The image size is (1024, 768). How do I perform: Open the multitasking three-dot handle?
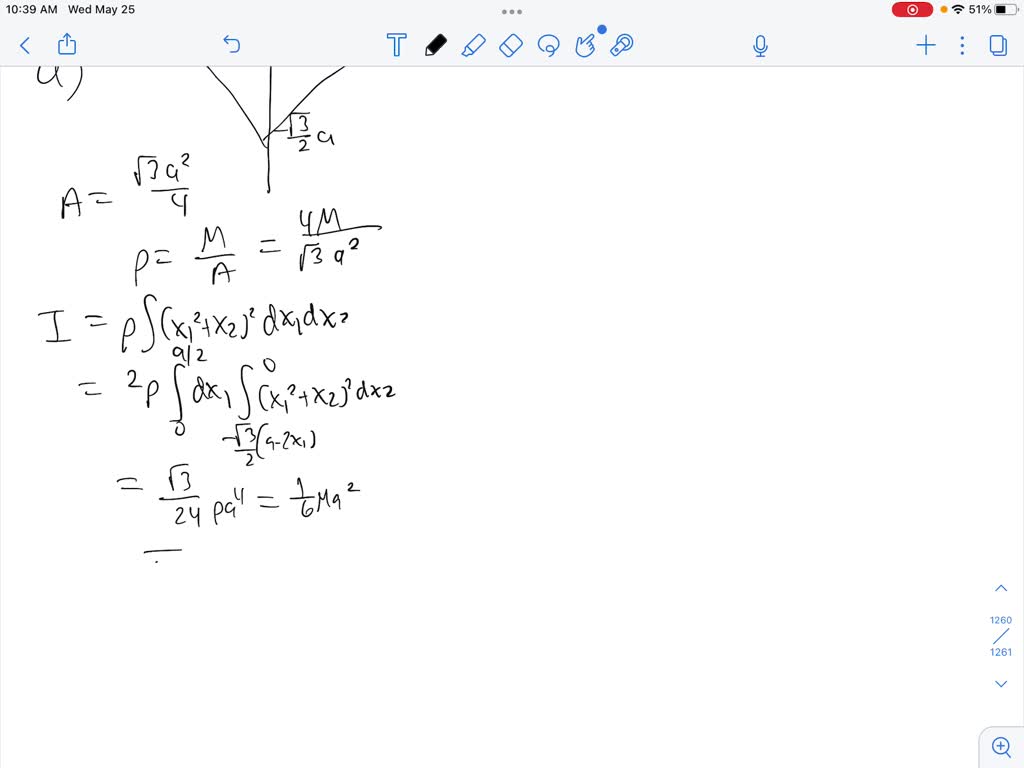pyautogui.click(x=512, y=12)
